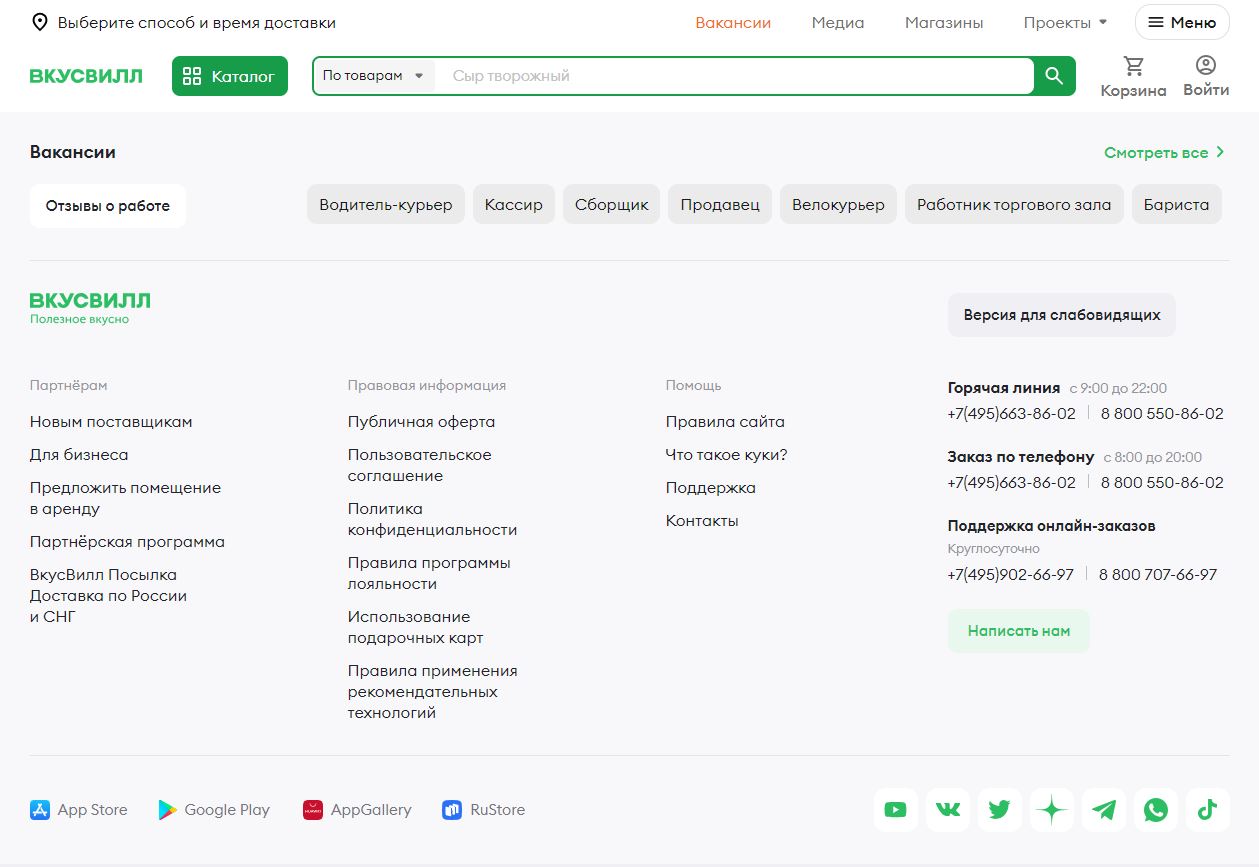Click the VK social icon
Image resolution: width=1259 pixels, height=867 pixels.
point(947,810)
